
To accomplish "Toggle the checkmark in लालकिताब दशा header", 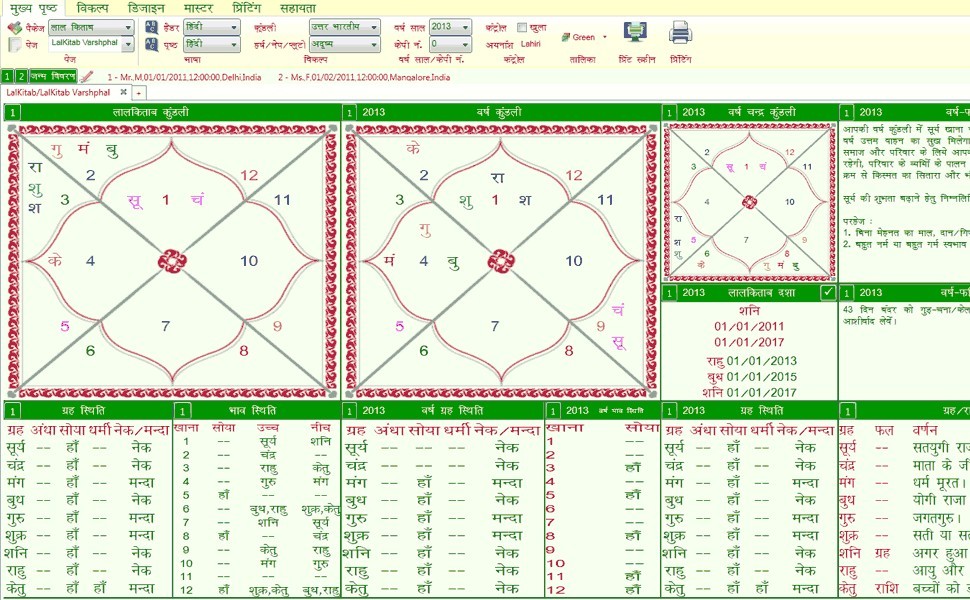I will point(828,293).
